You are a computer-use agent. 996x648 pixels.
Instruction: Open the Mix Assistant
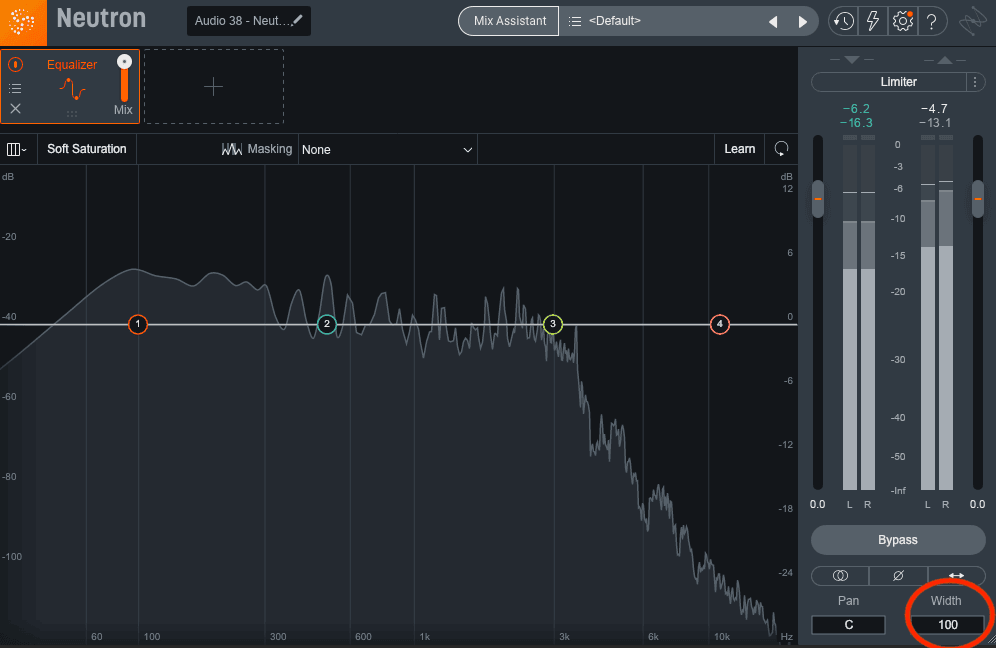509,21
